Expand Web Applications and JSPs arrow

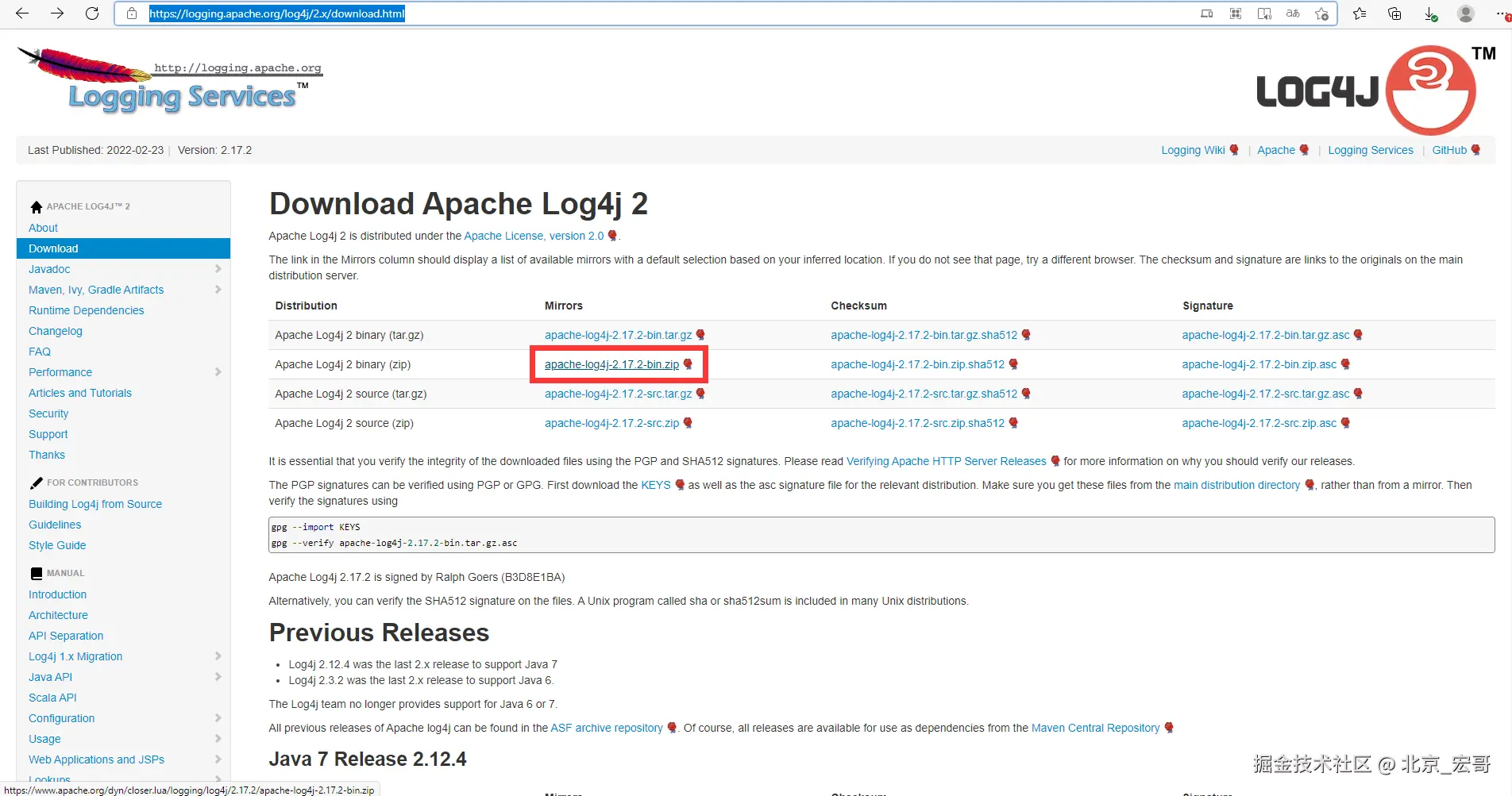coord(218,759)
